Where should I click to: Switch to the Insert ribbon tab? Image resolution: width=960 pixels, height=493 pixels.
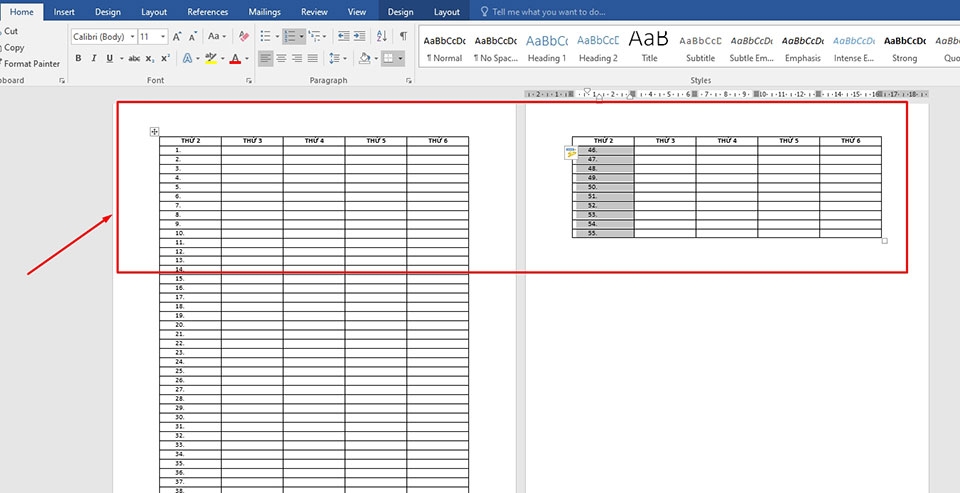64,12
